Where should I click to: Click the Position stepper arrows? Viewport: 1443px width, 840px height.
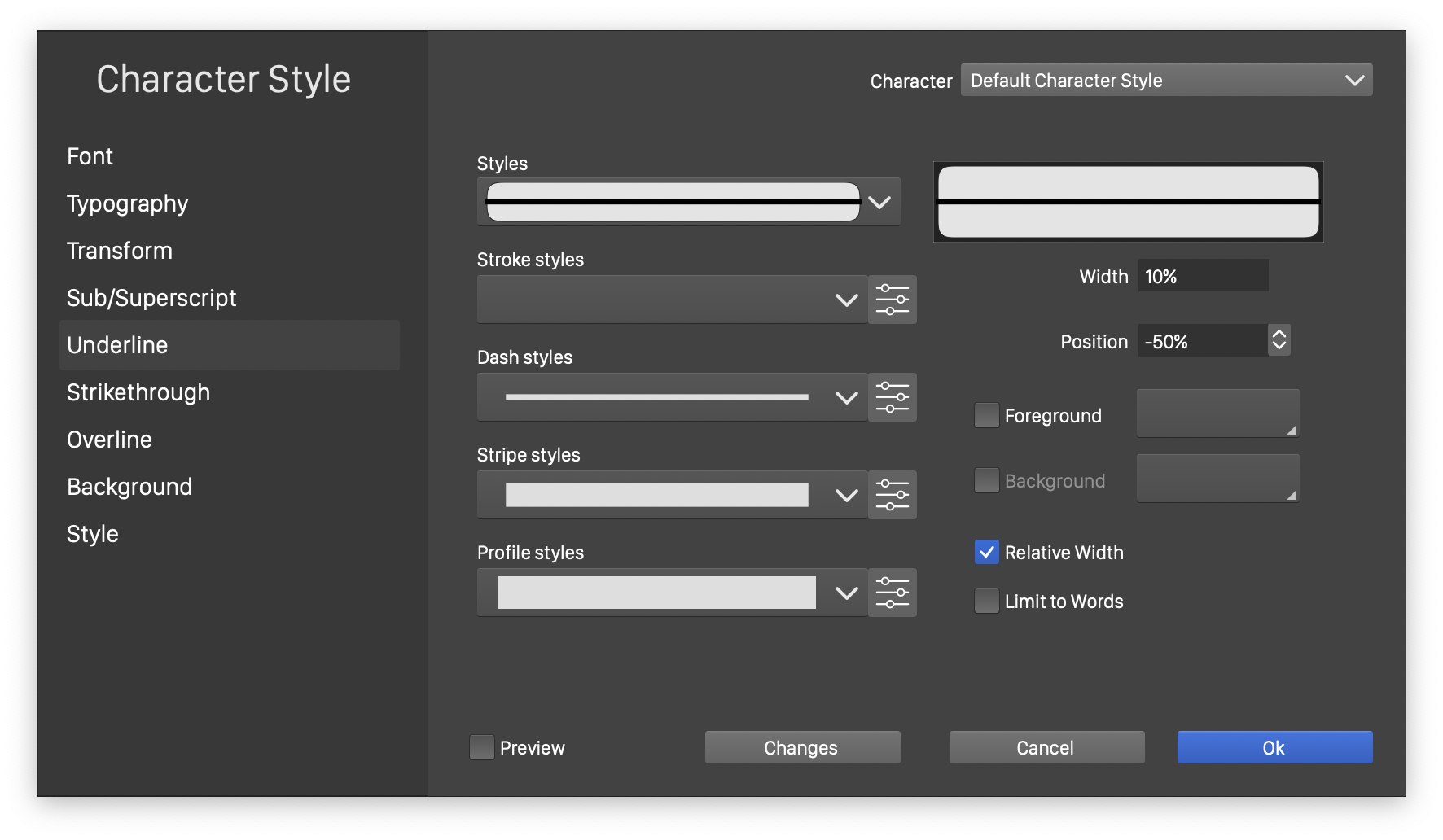coord(1279,340)
